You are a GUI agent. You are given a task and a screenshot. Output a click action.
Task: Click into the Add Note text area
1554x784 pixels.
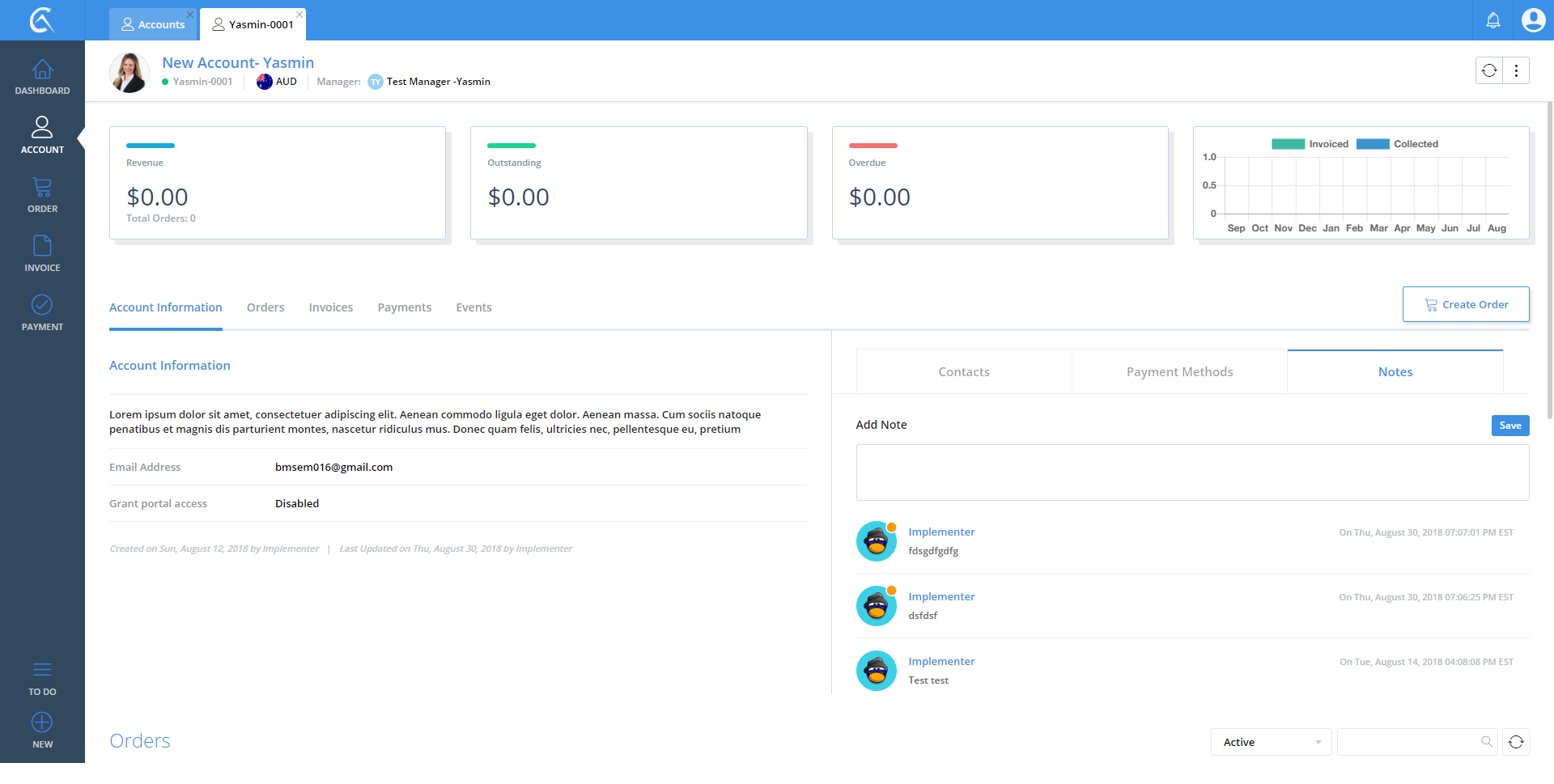click(x=1192, y=473)
